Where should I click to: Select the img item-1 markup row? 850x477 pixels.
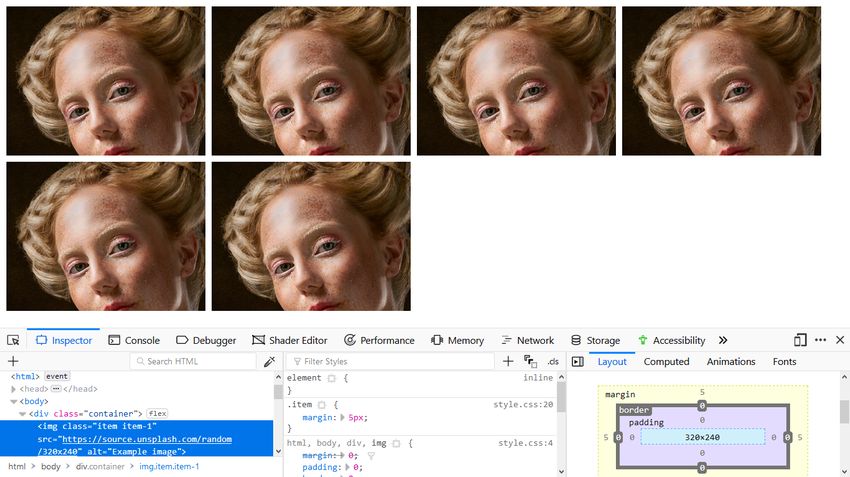click(x=137, y=439)
